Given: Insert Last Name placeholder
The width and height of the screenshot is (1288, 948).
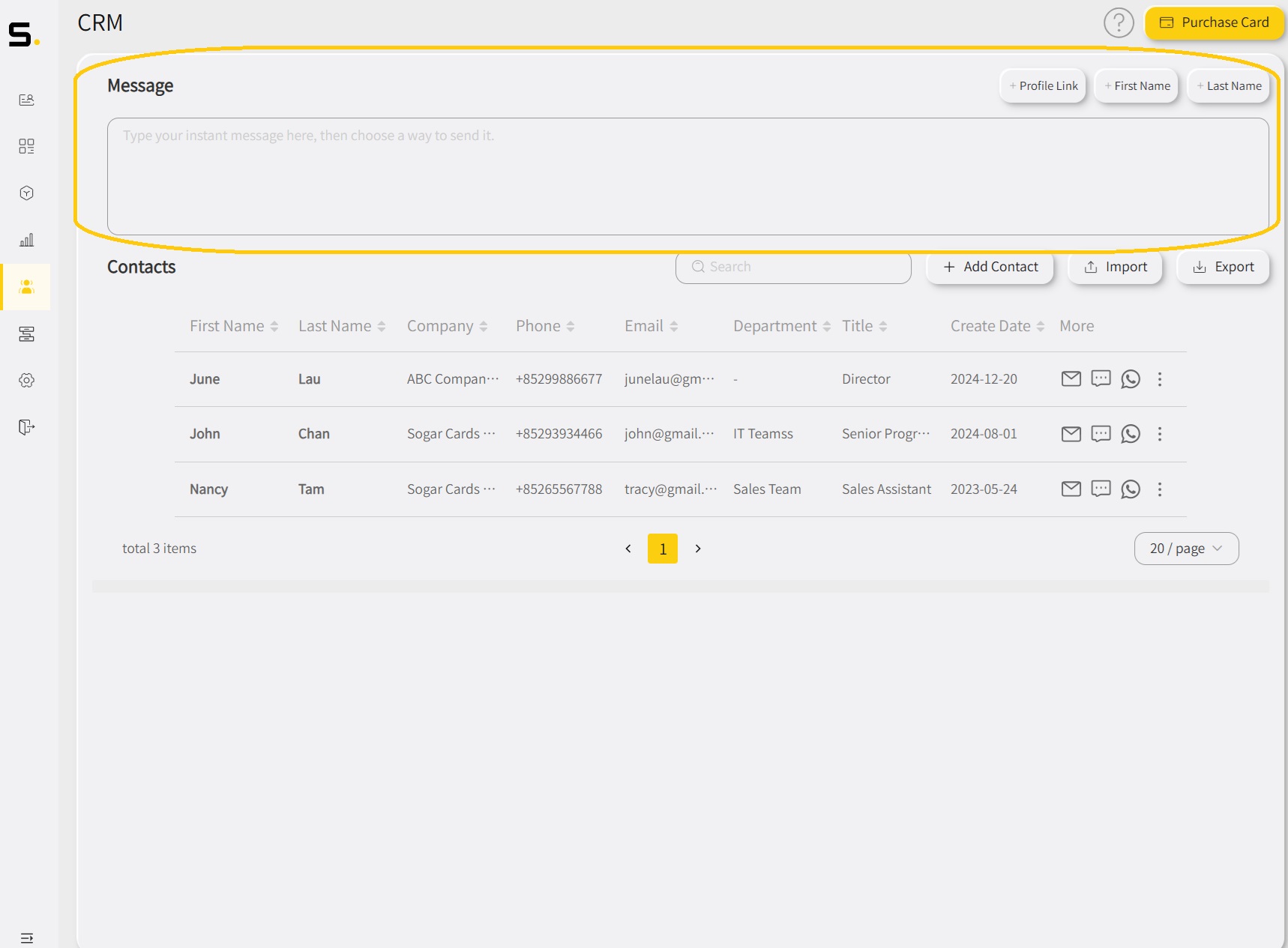Looking at the screenshot, I should click(x=1229, y=85).
